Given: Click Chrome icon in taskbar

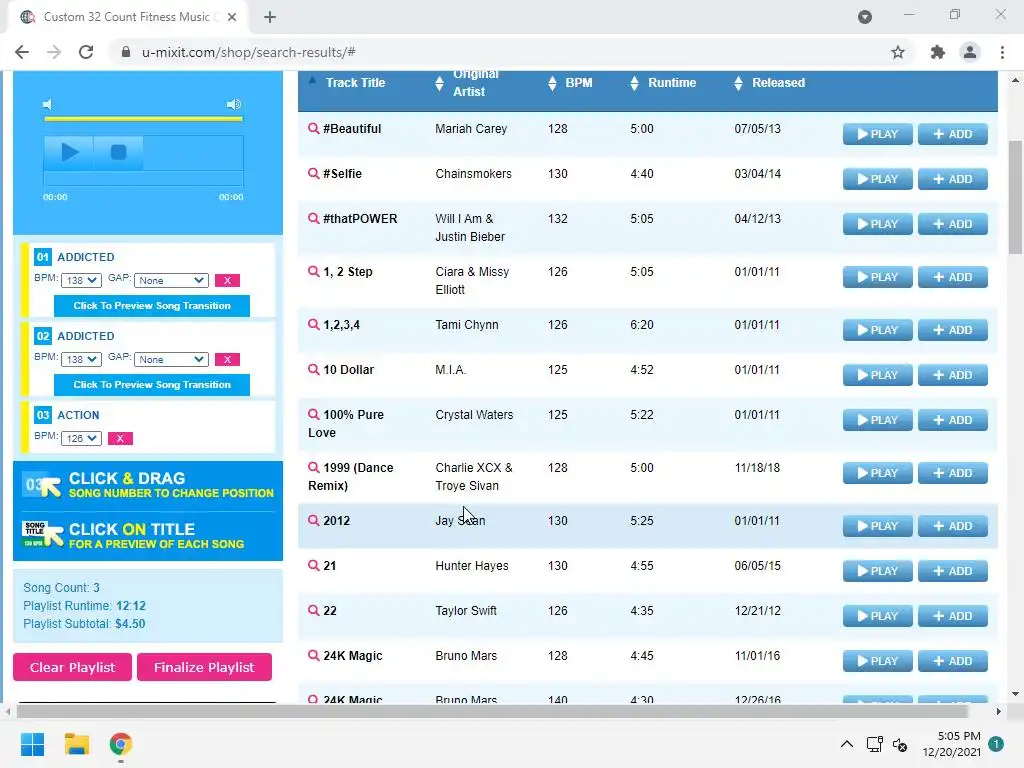Looking at the screenshot, I should [x=121, y=744].
